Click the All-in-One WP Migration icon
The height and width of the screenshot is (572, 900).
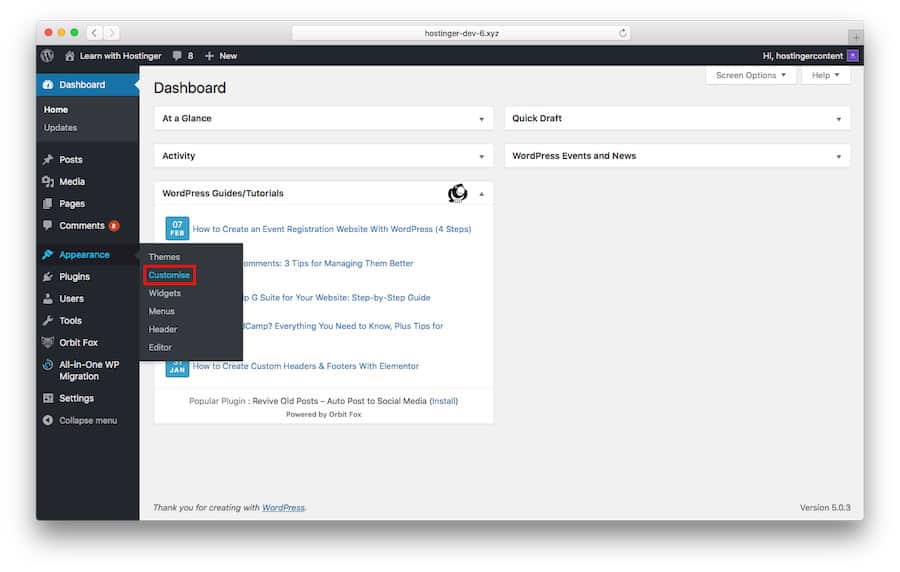pyautogui.click(x=48, y=365)
